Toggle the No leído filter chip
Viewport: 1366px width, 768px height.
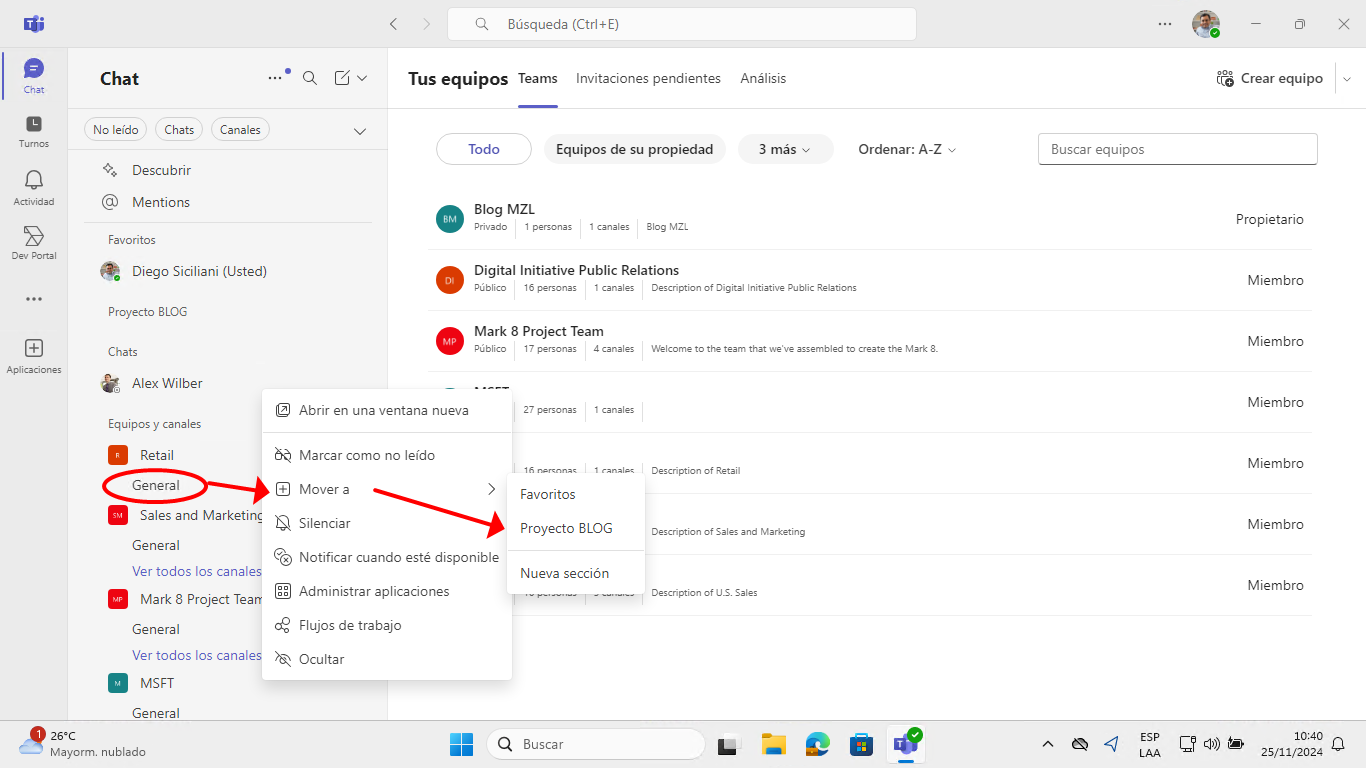116,130
